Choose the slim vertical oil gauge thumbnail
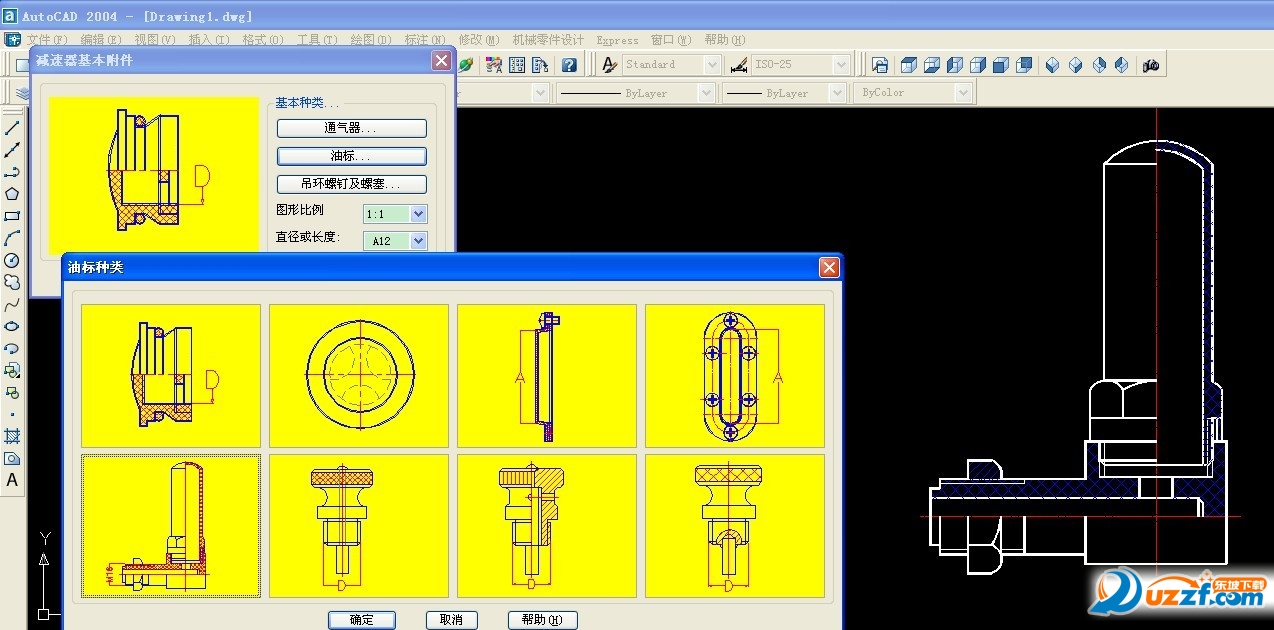Screen dimensions: 1274x630 click(x=547, y=376)
